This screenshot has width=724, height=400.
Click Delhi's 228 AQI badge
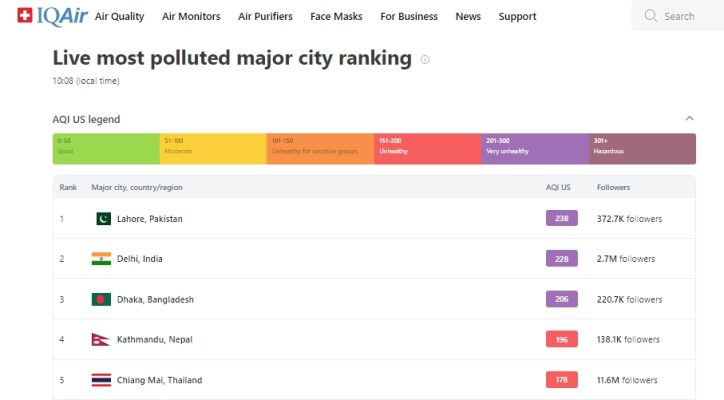(561, 259)
